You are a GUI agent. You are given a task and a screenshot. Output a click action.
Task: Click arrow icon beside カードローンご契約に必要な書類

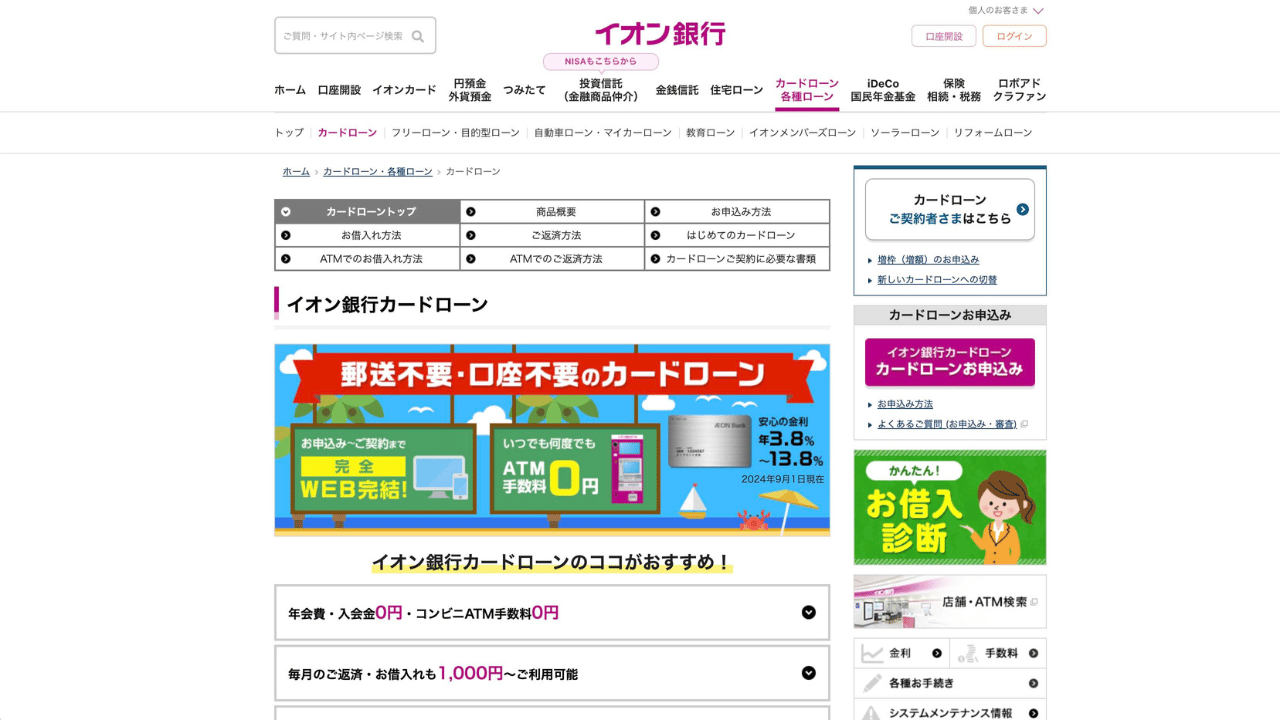click(x=655, y=258)
